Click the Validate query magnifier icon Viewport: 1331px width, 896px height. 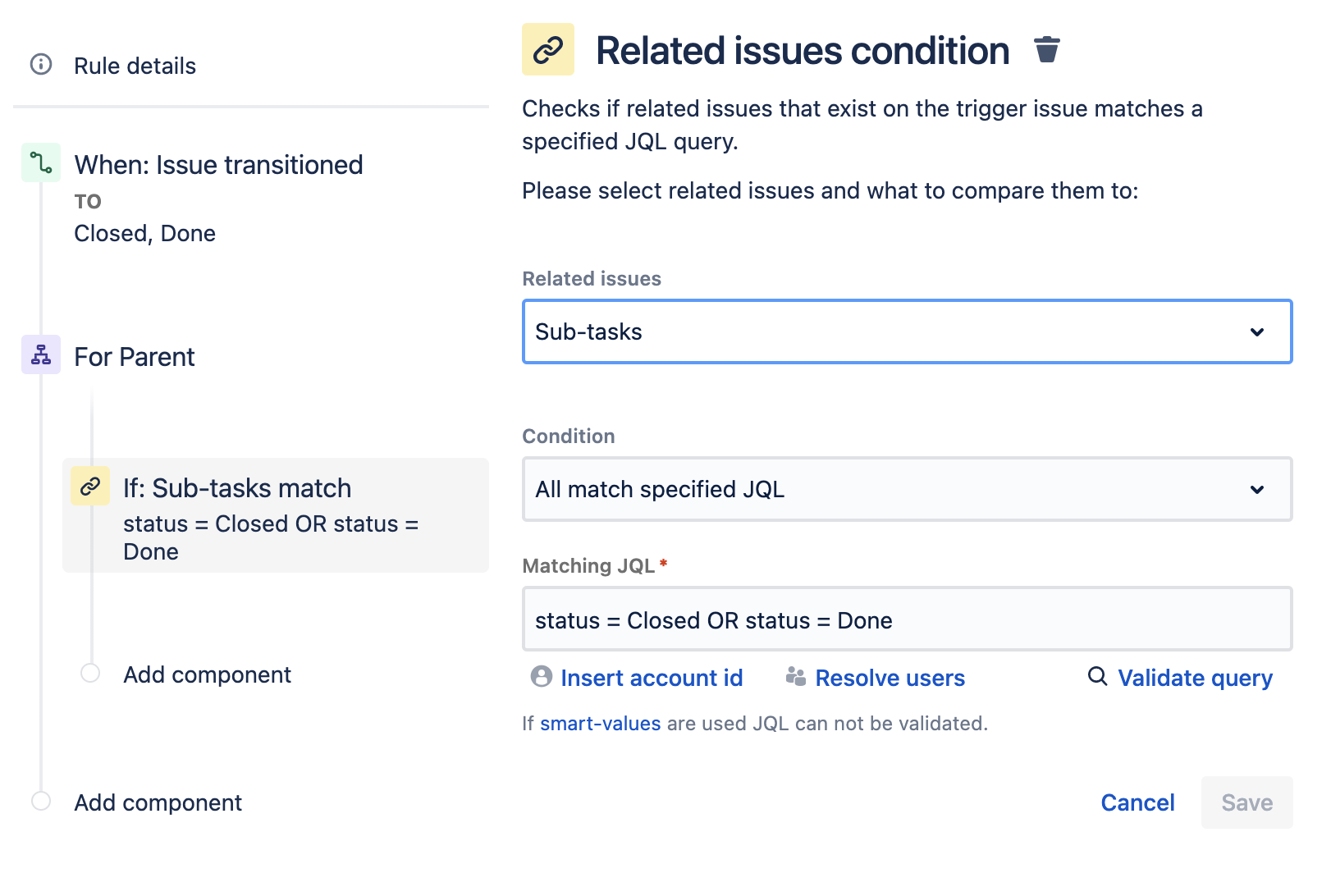click(1097, 676)
